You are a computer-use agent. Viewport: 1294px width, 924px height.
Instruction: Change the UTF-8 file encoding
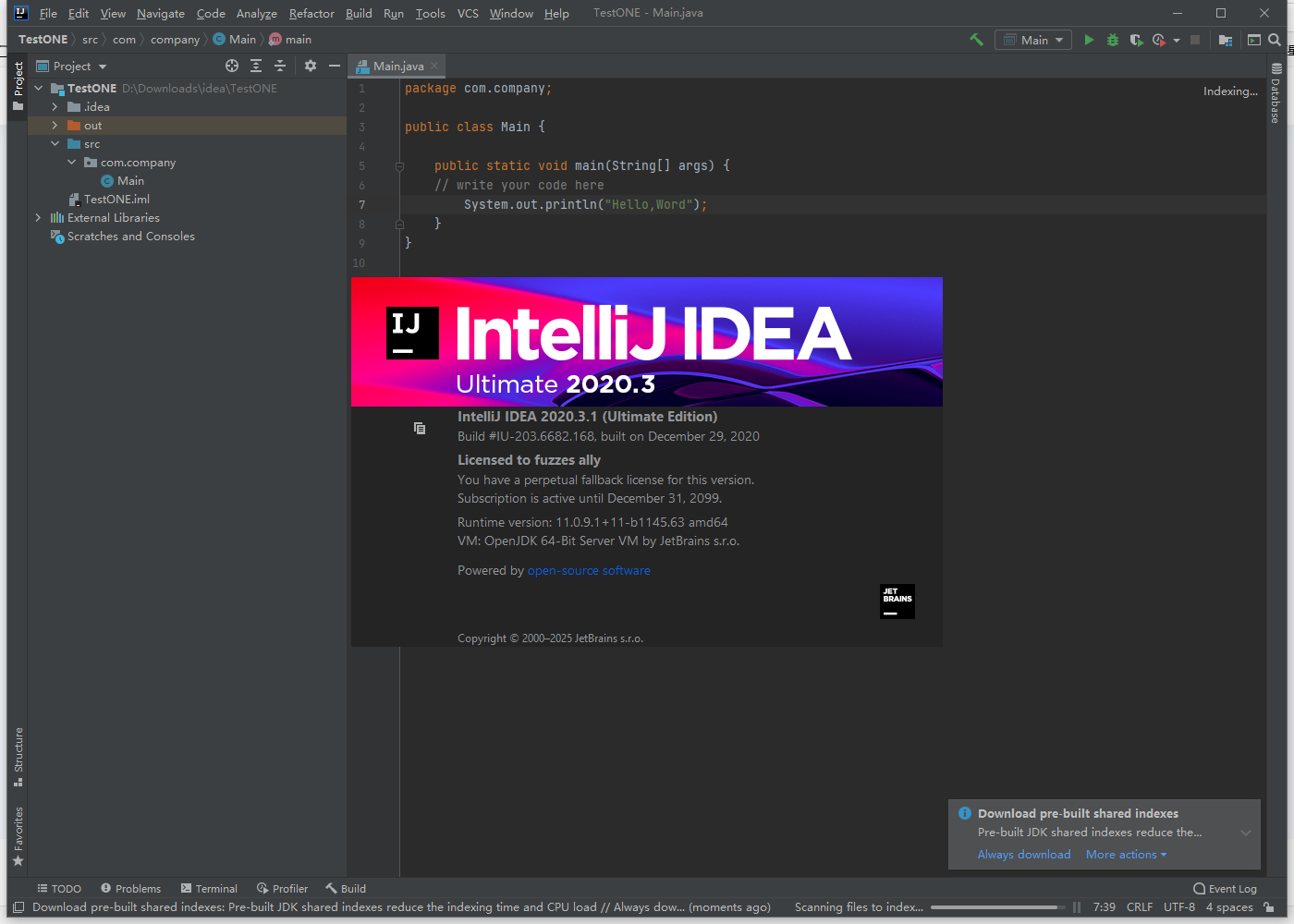1179,907
